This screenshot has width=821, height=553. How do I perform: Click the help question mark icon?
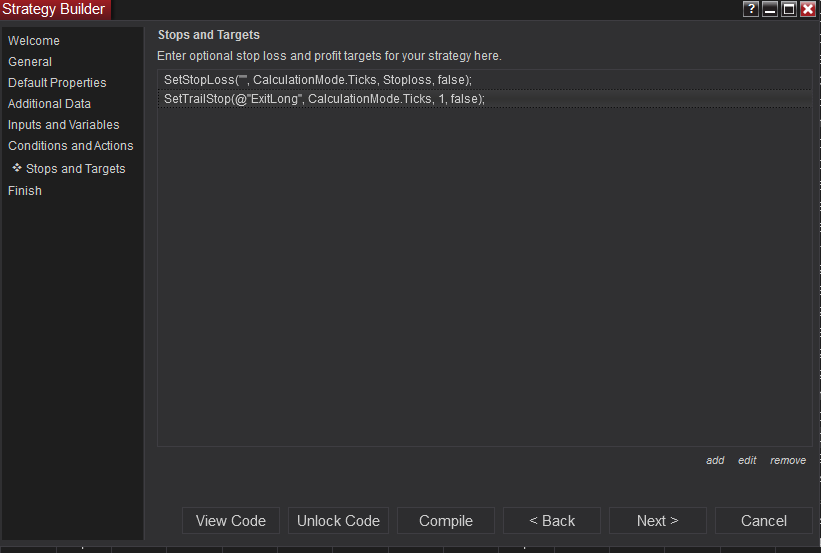(751, 9)
